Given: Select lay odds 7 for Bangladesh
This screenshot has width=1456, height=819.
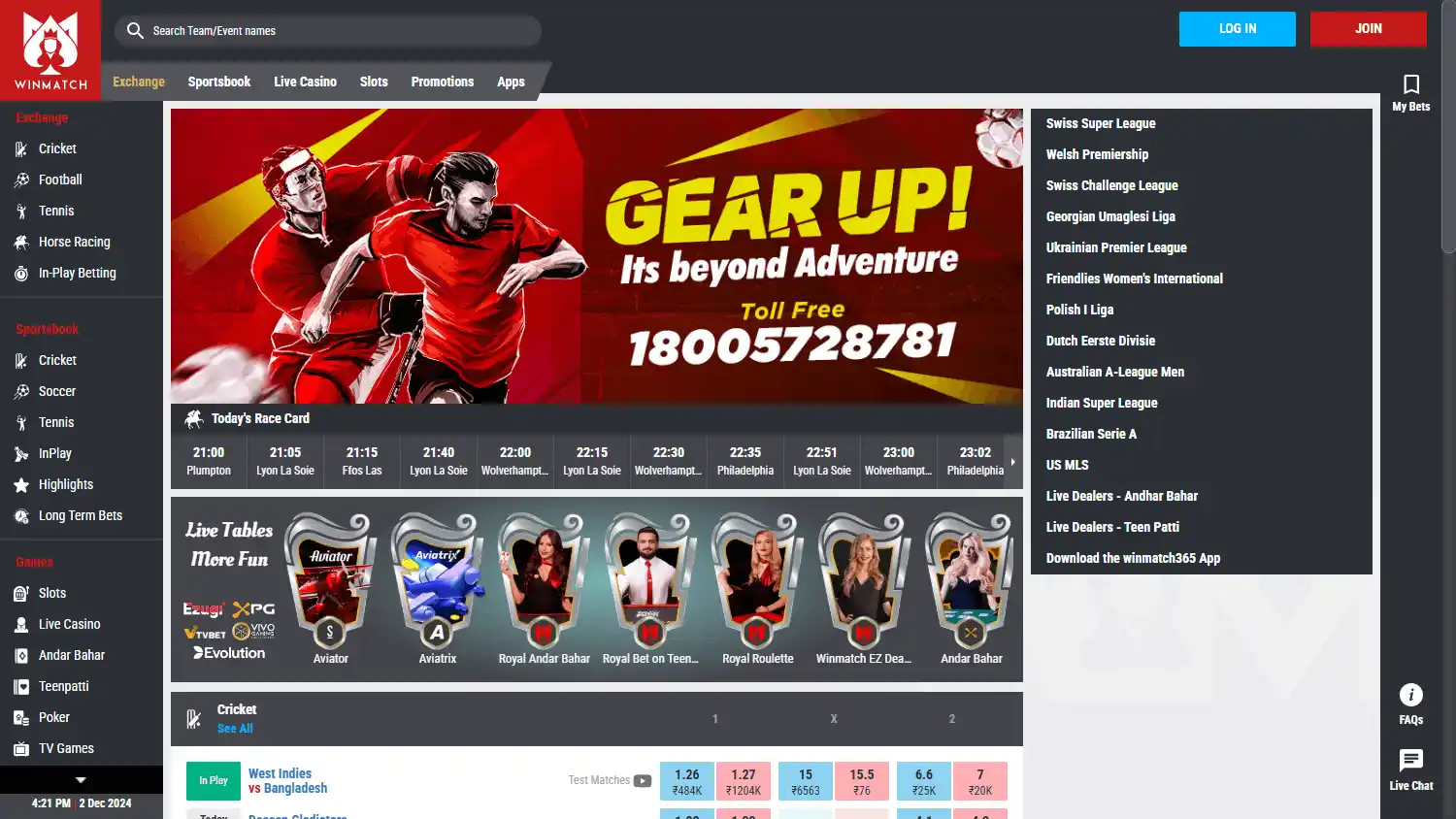Looking at the screenshot, I should 980,781.
